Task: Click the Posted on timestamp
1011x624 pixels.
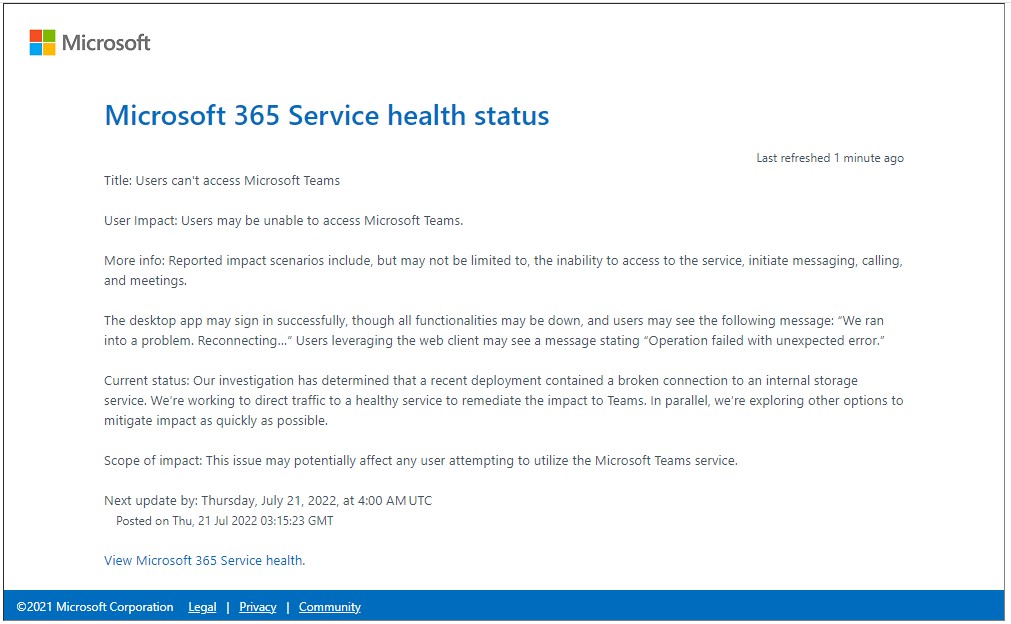Action: [x=224, y=521]
